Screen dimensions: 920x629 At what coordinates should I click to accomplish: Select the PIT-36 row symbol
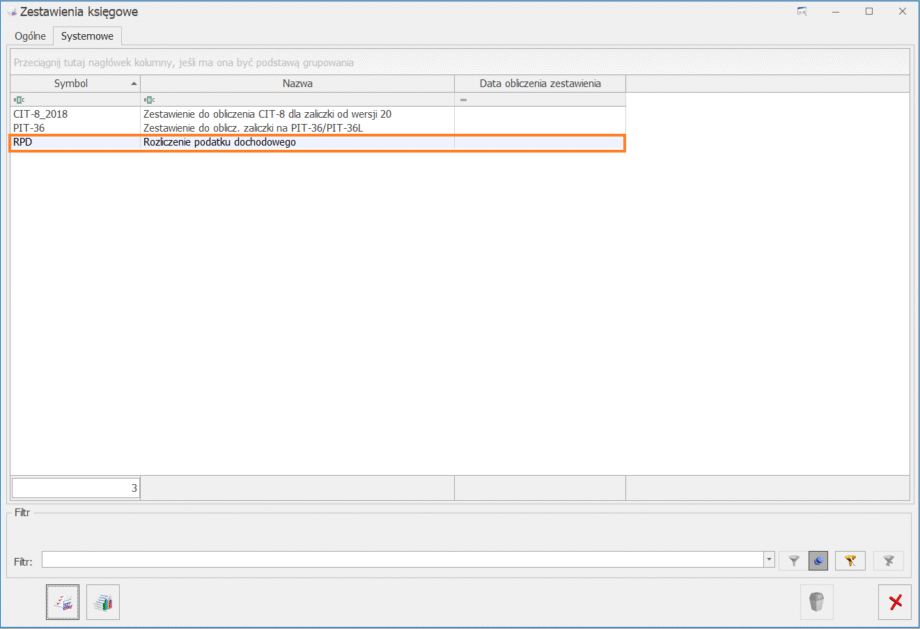(29, 128)
